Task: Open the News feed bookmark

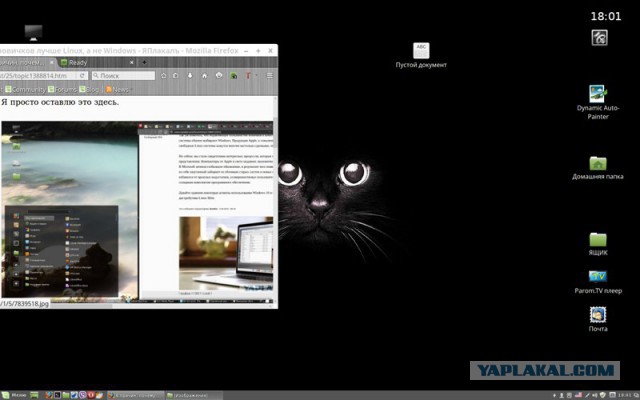Action: [x=117, y=89]
